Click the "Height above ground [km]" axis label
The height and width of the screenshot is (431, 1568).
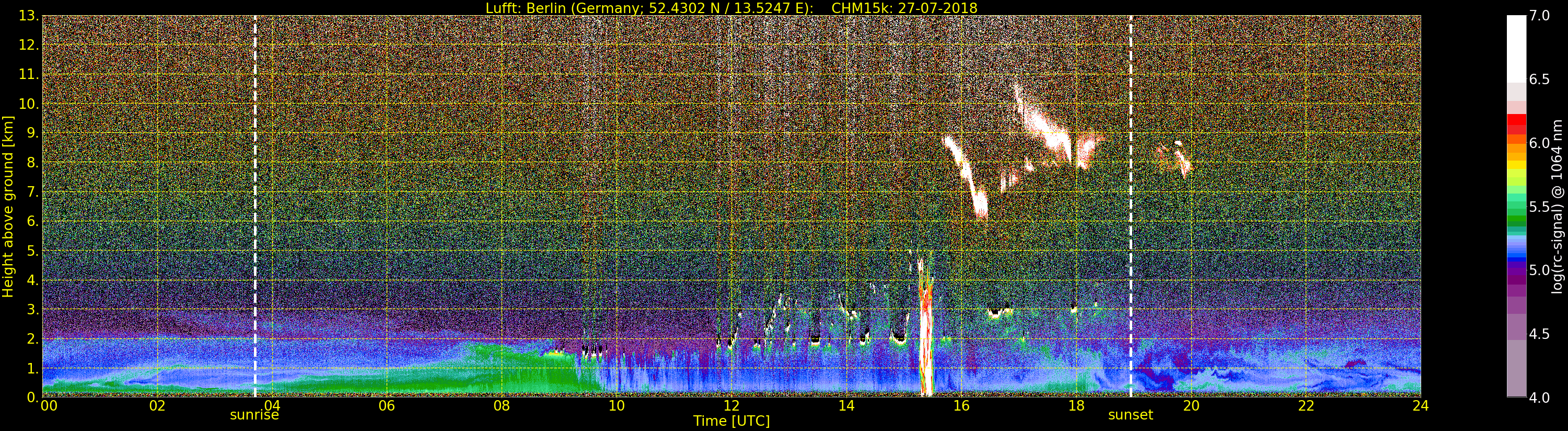point(8,206)
